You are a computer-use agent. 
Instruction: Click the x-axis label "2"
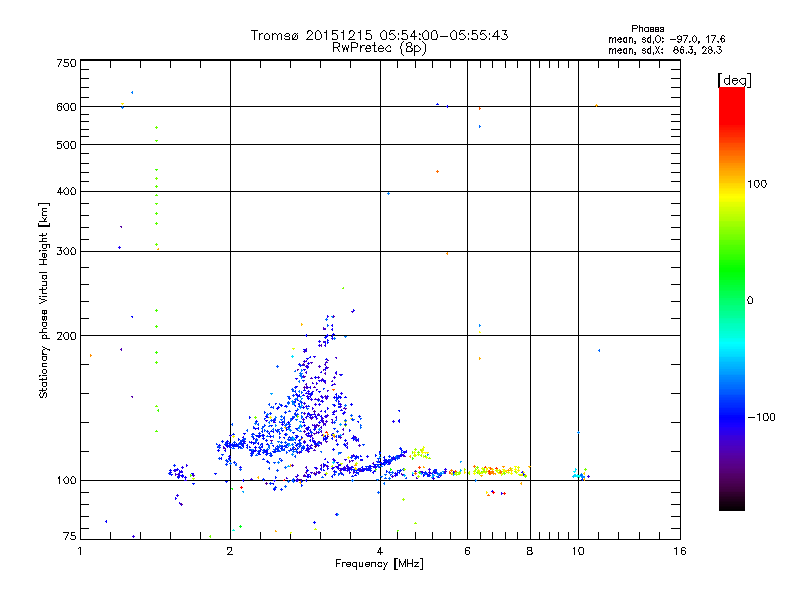pos(230,551)
